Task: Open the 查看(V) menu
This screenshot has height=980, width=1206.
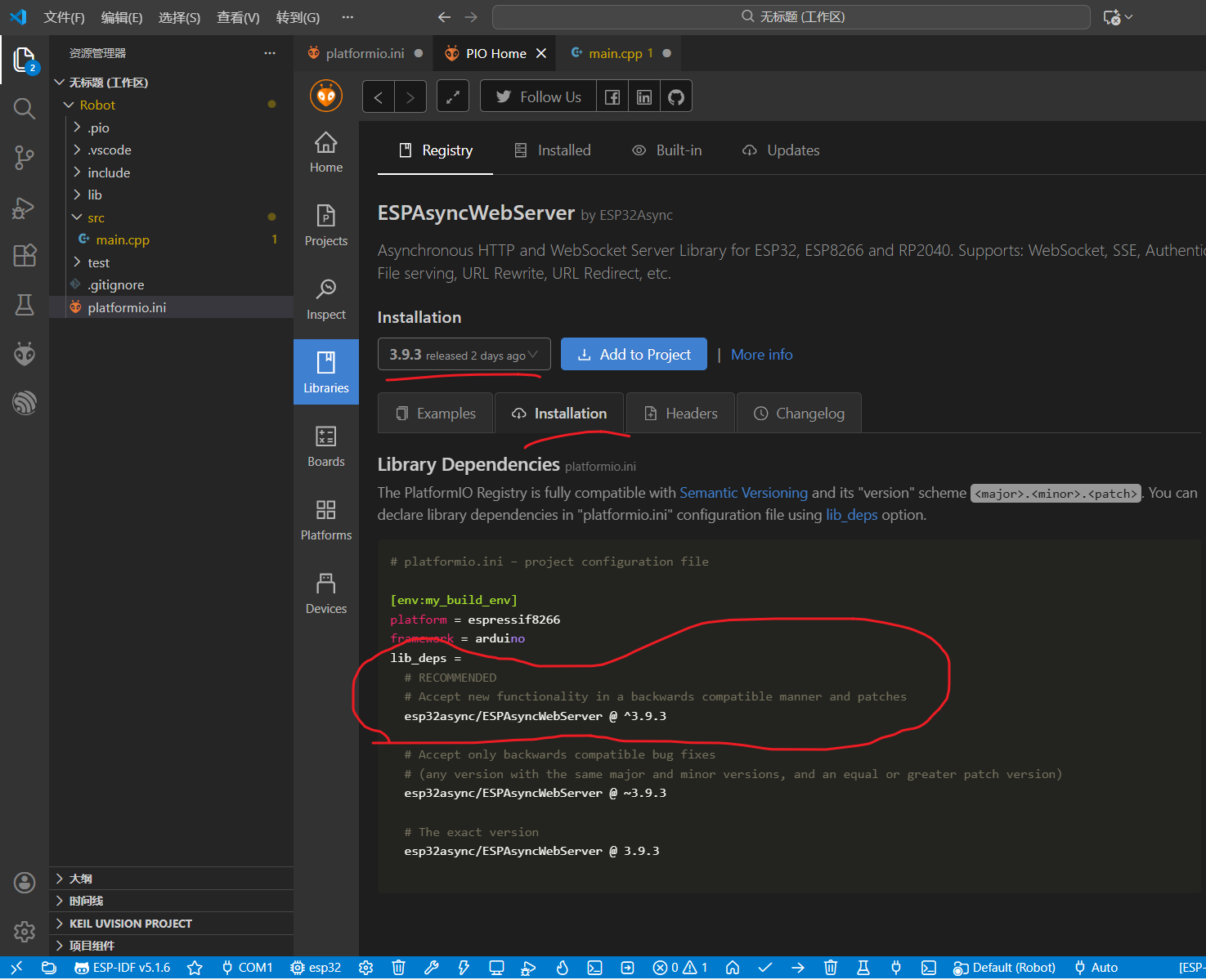Action: coord(238,17)
